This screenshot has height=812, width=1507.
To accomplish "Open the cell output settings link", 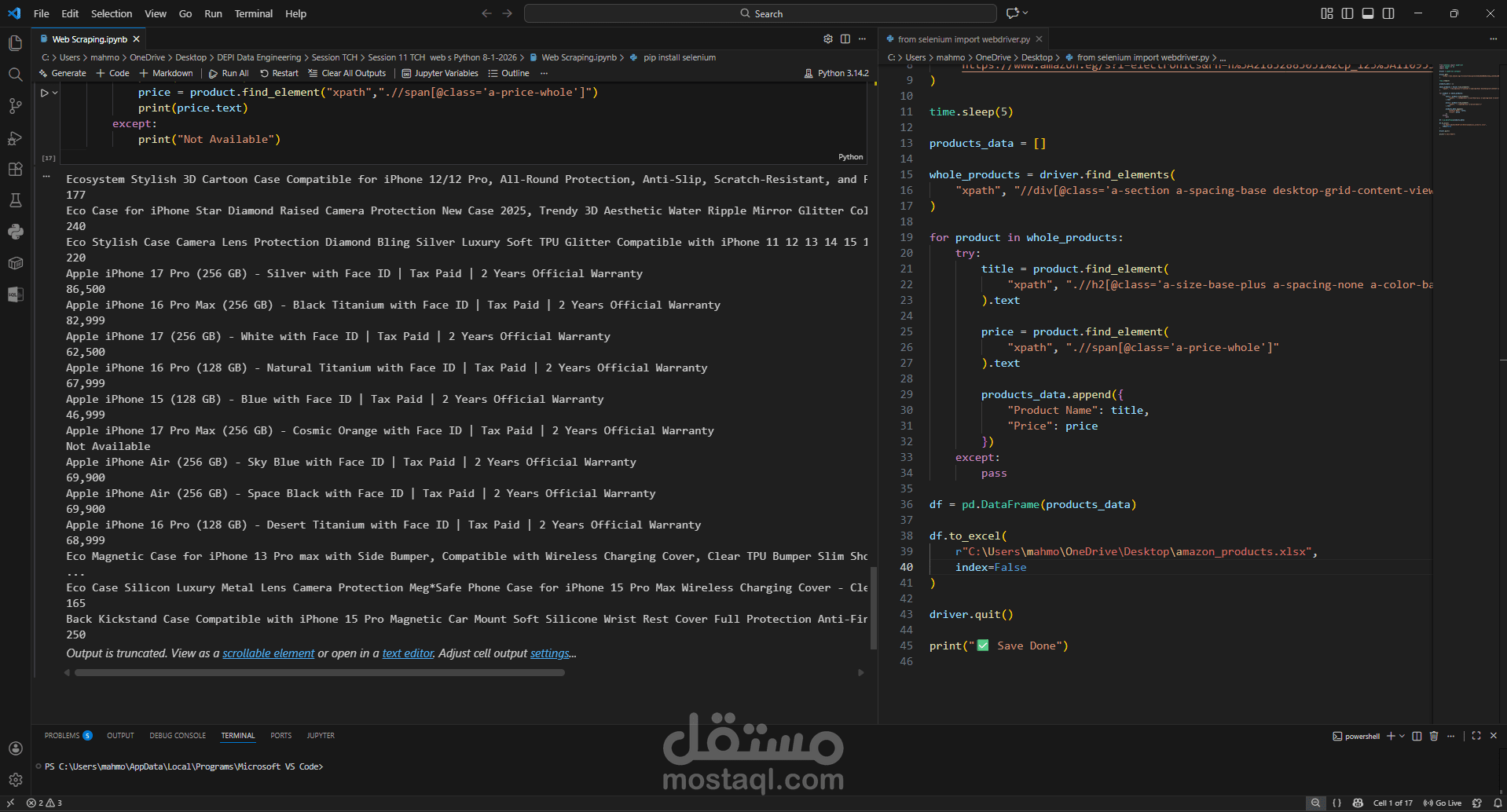I will coord(550,653).
